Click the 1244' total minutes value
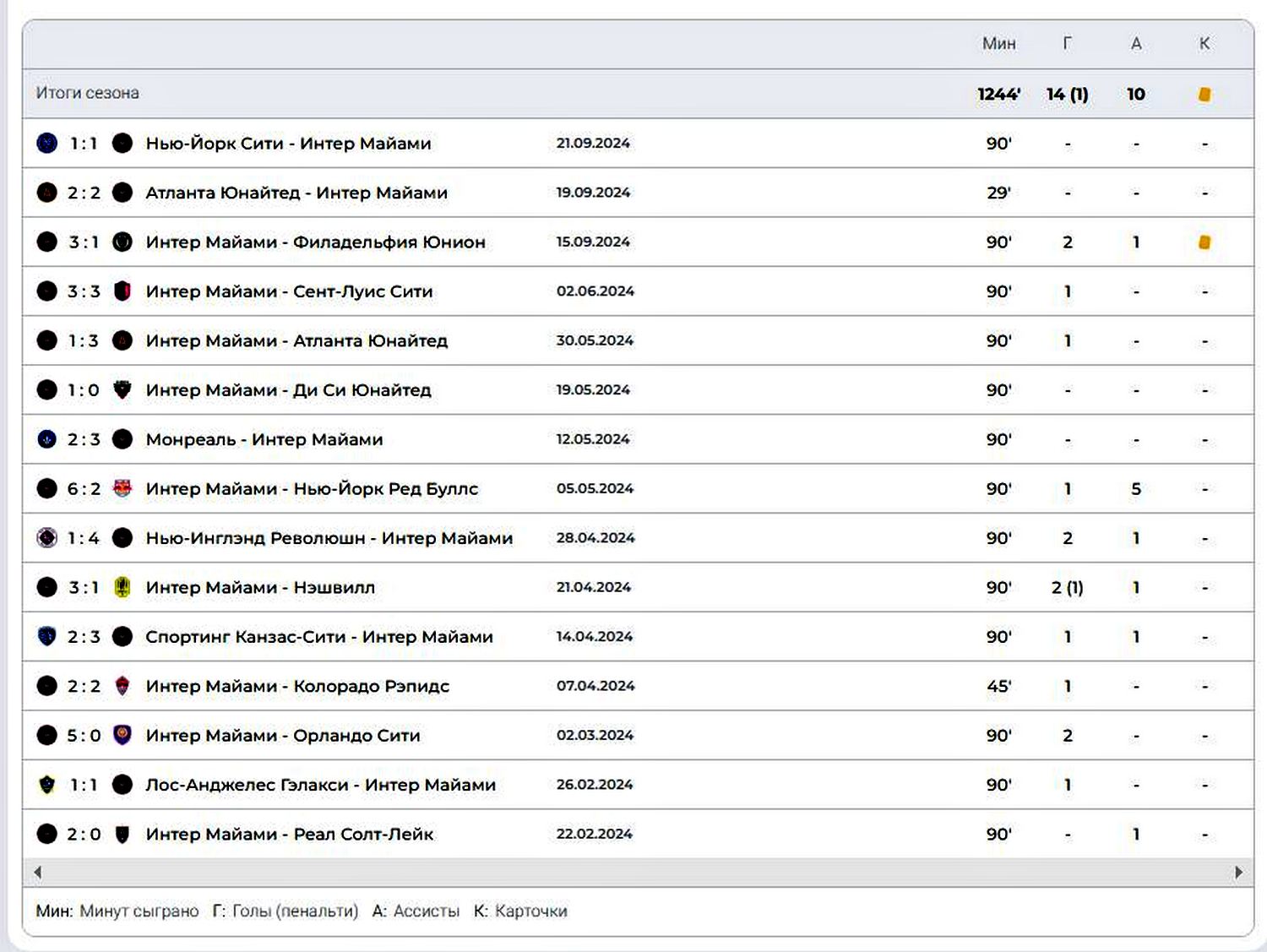Screen dimensions: 1267x952 coord(998,94)
